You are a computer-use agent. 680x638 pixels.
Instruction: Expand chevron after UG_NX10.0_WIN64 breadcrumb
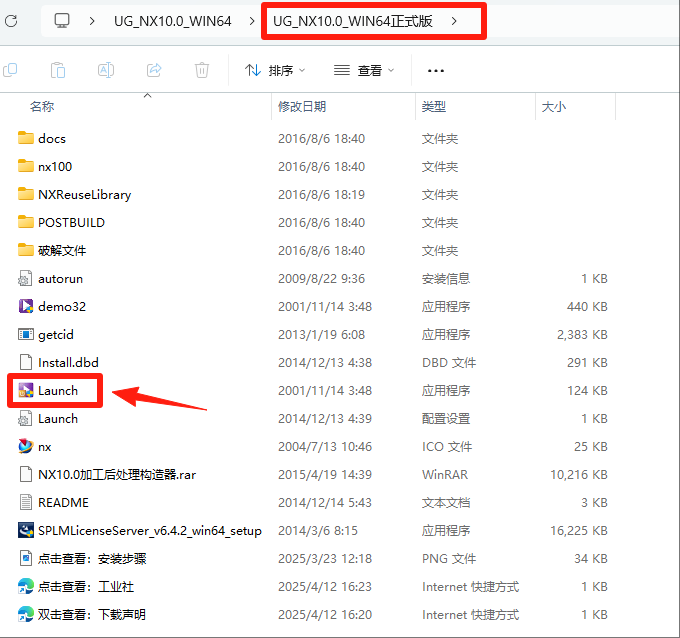252,21
